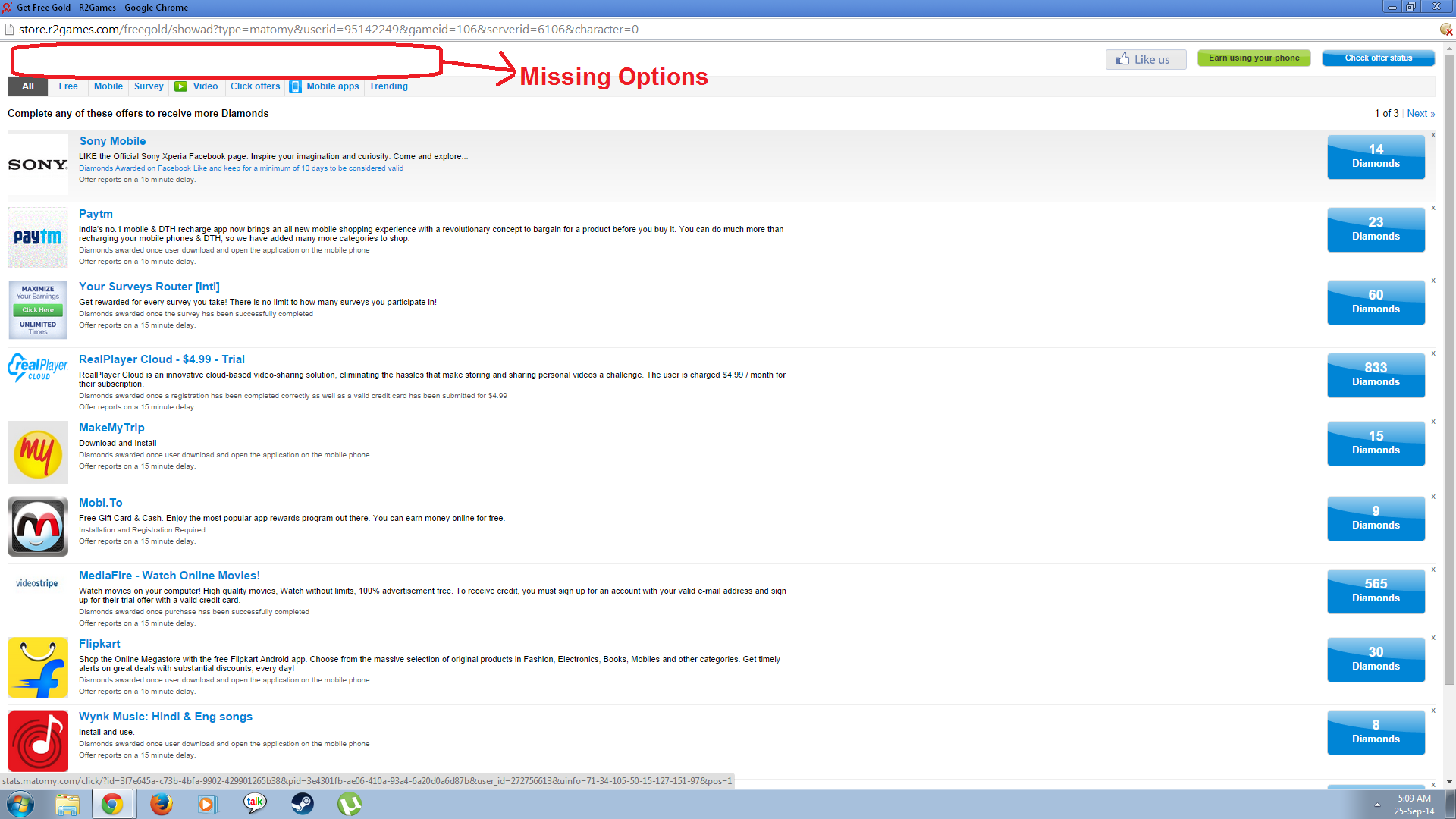Open Steam from the taskbar
The image size is (1456, 819).
(303, 804)
